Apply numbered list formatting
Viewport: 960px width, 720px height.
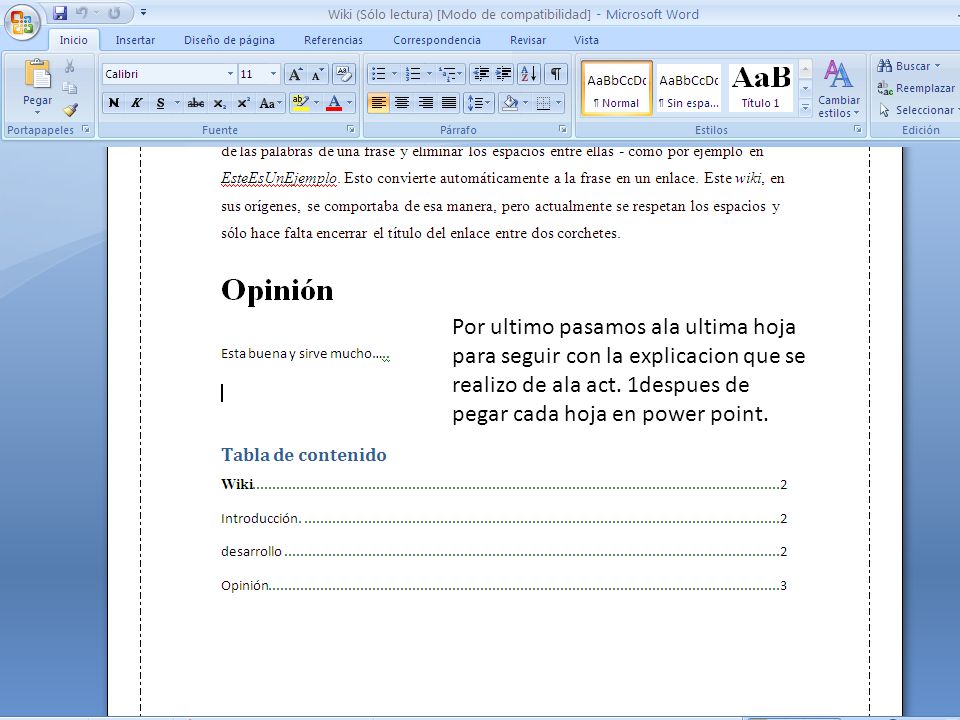click(413, 74)
